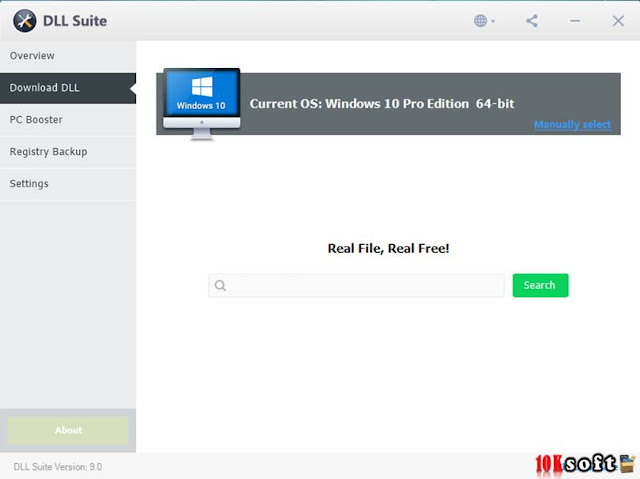Image resolution: width=640 pixels, height=479 pixels.
Task: Open Settings from the sidebar
Action: (68, 184)
